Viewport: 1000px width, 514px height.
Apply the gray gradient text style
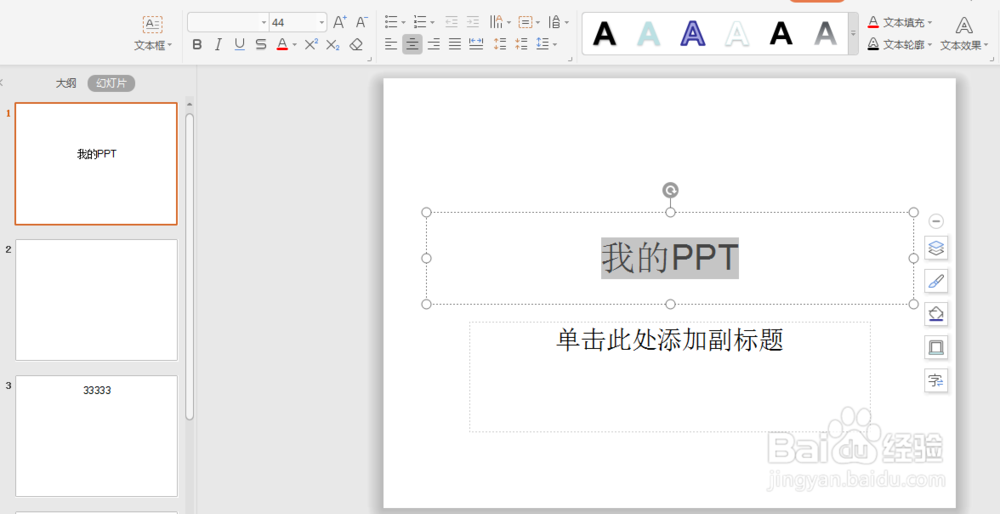825,33
